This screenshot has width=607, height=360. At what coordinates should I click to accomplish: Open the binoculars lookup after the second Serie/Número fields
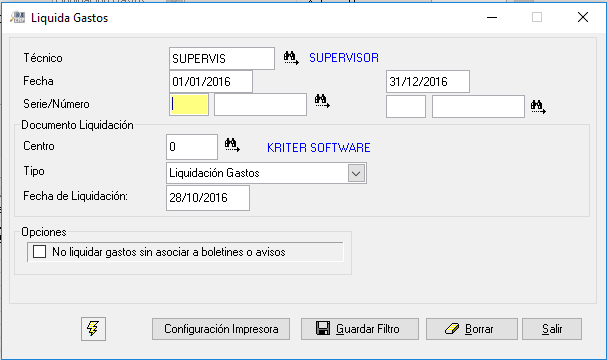point(538,107)
